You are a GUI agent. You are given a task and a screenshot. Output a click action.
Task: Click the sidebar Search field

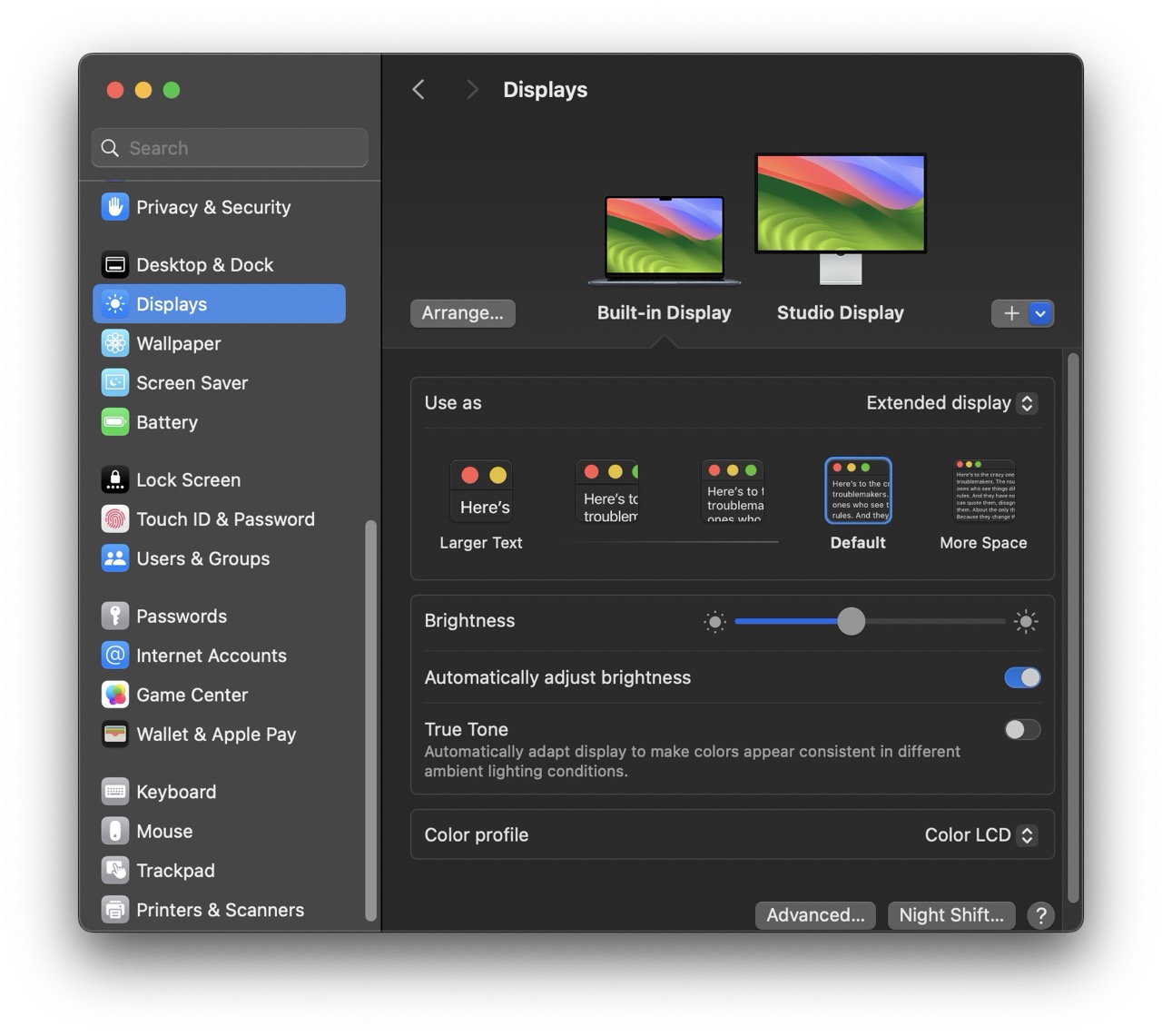point(230,148)
